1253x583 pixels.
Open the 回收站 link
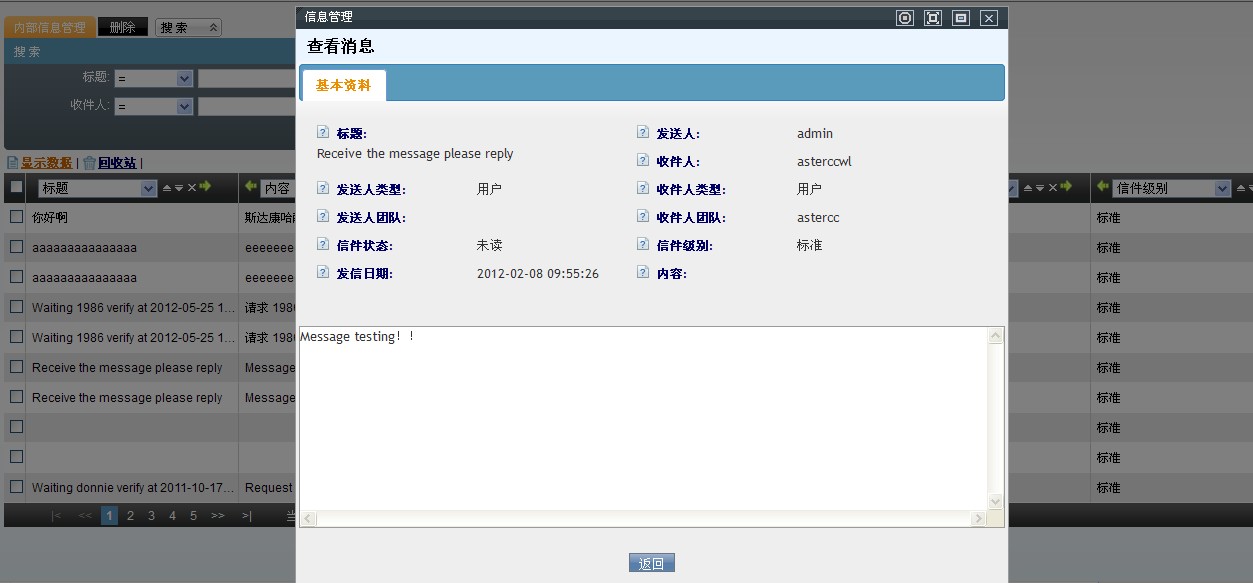[117, 163]
